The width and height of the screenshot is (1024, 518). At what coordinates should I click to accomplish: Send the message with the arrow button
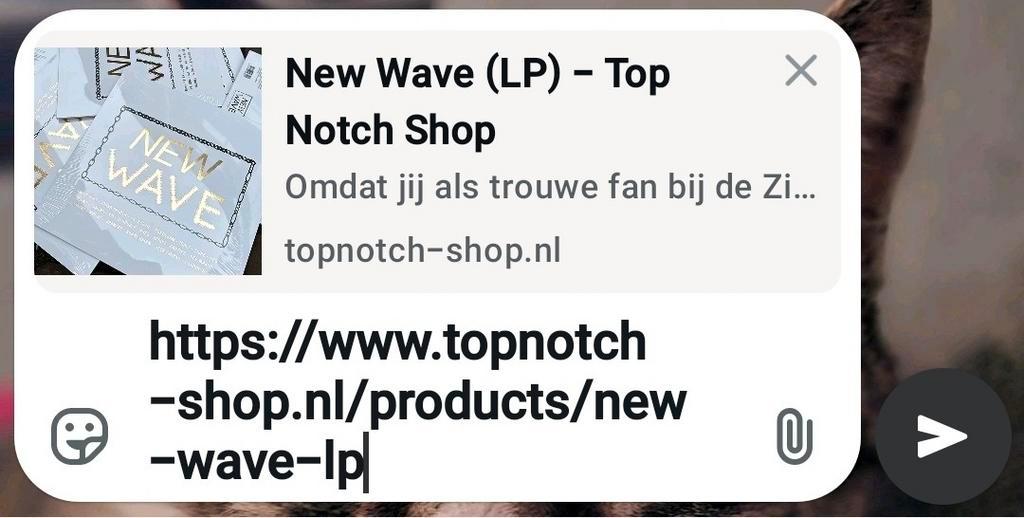(x=942, y=436)
